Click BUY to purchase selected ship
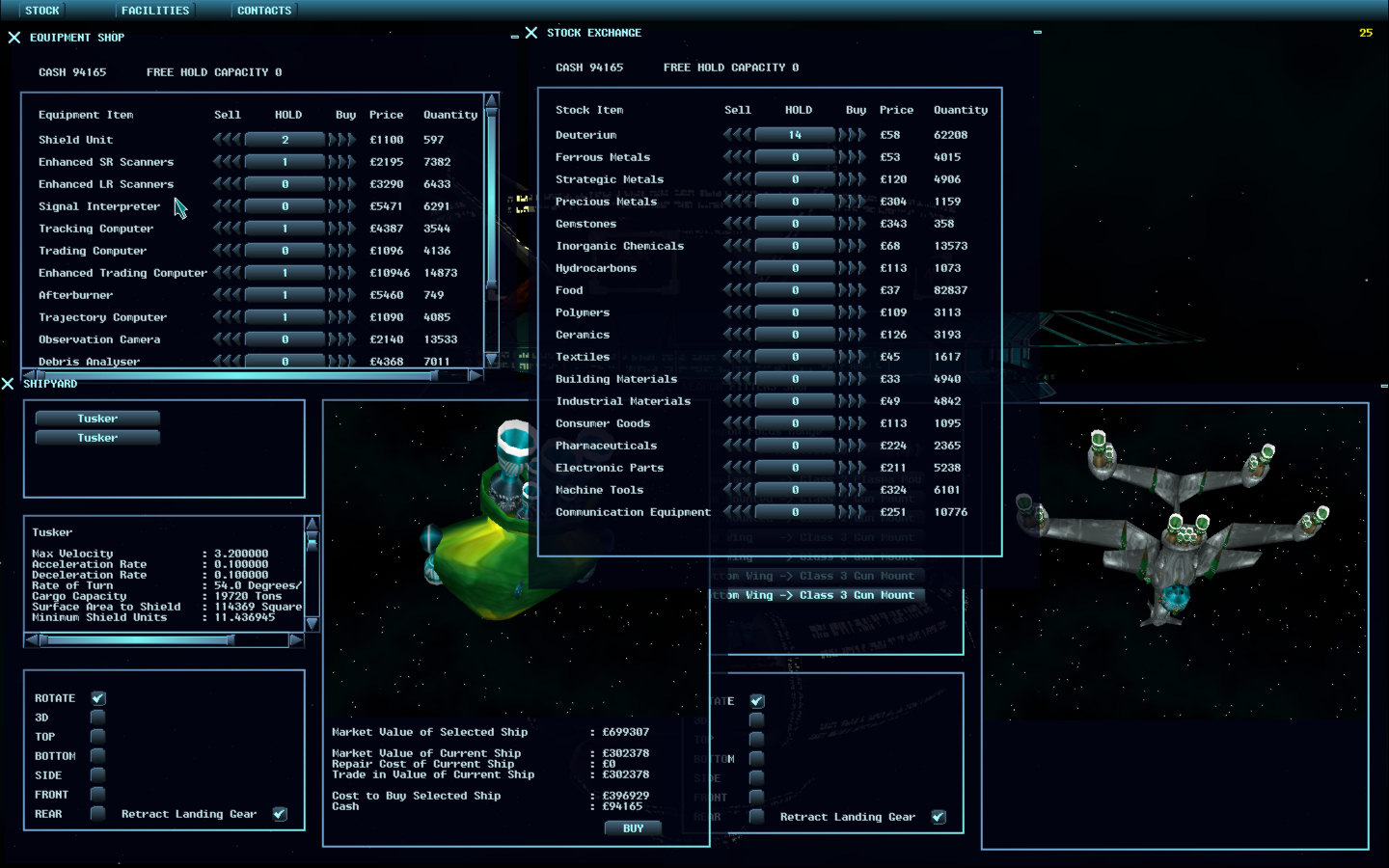This screenshot has height=868, width=1389. click(x=633, y=828)
